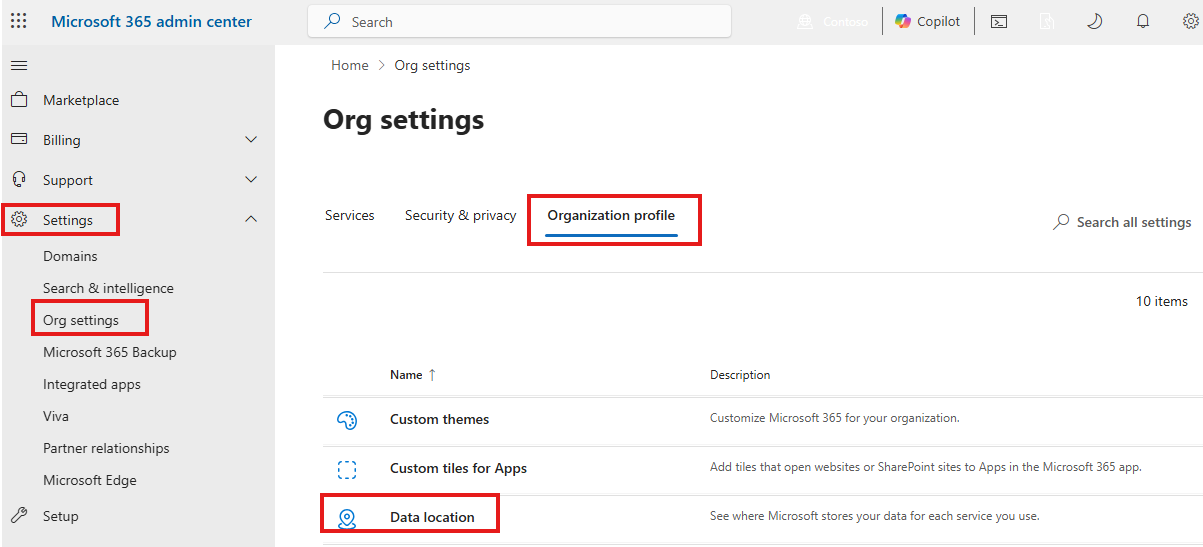This screenshot has height=547, width=1203.
Task: Switch to the Security & privacy tab
Action: [x=461, y=215]
